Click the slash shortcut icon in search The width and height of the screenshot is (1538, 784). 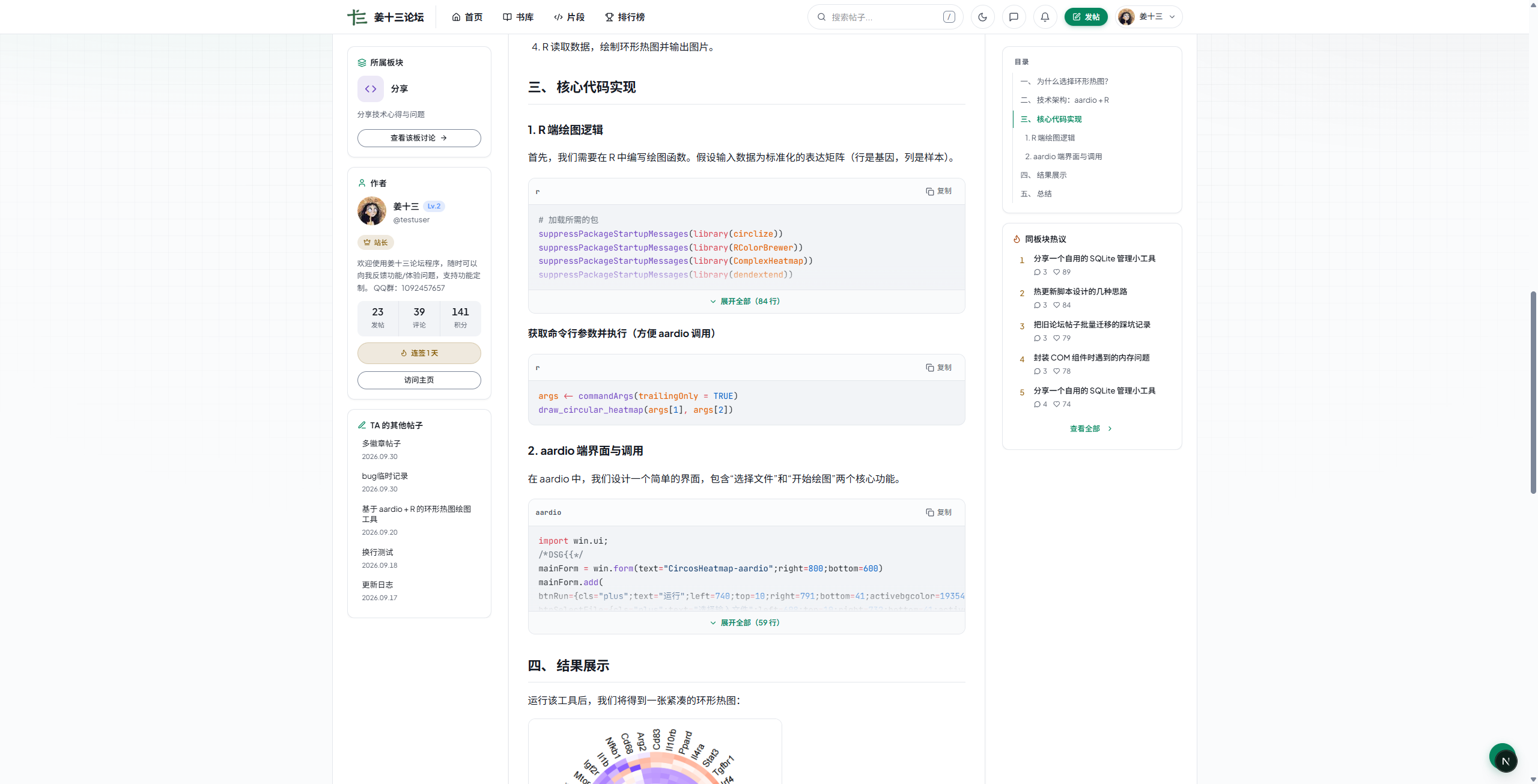coord(949,17)
